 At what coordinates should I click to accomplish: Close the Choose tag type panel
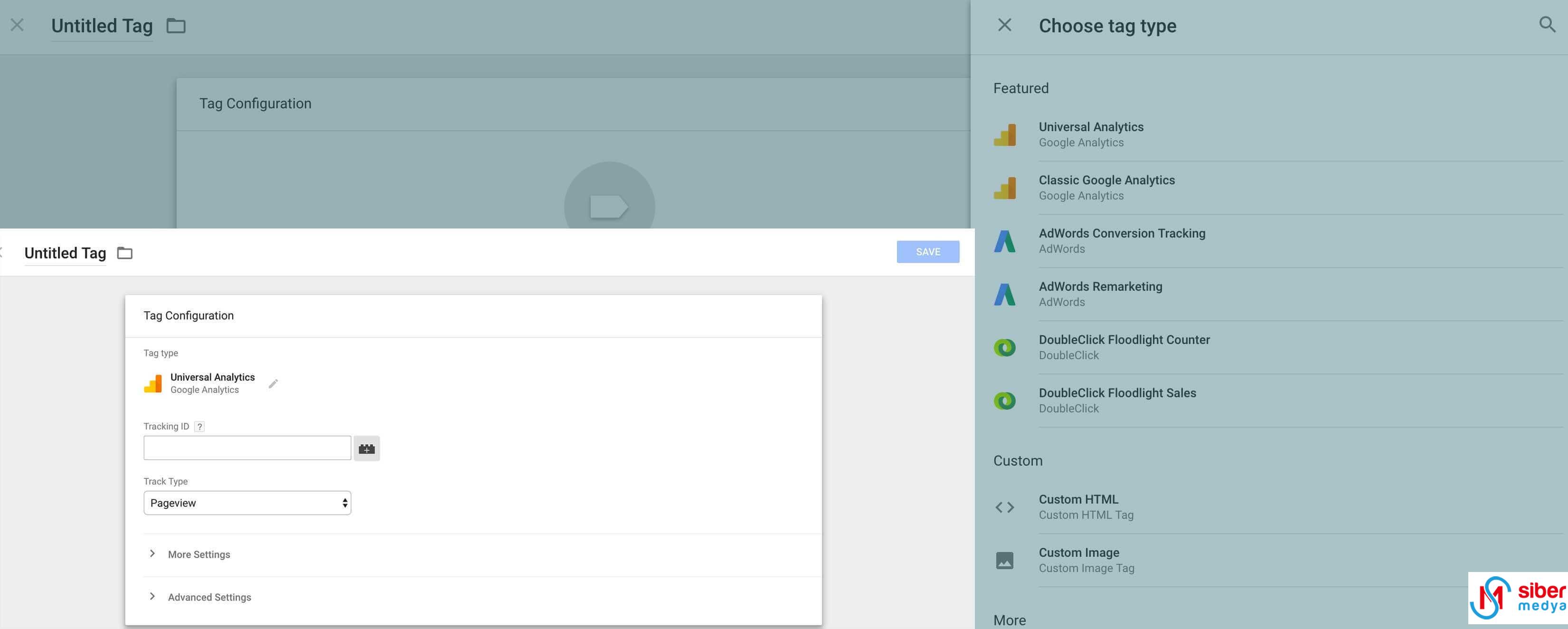(x=1004, y=25)
